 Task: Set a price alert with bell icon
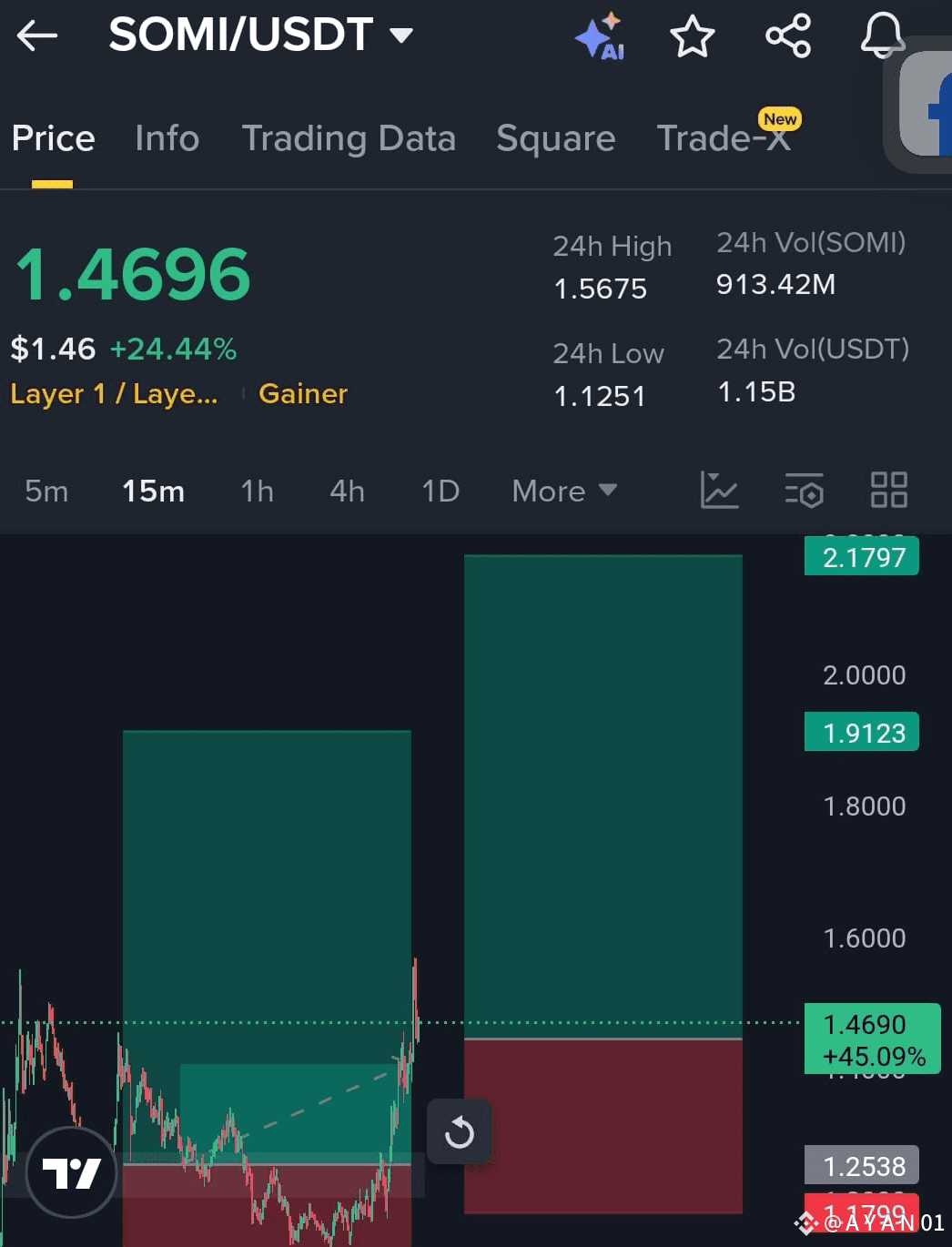pos(882,36)
